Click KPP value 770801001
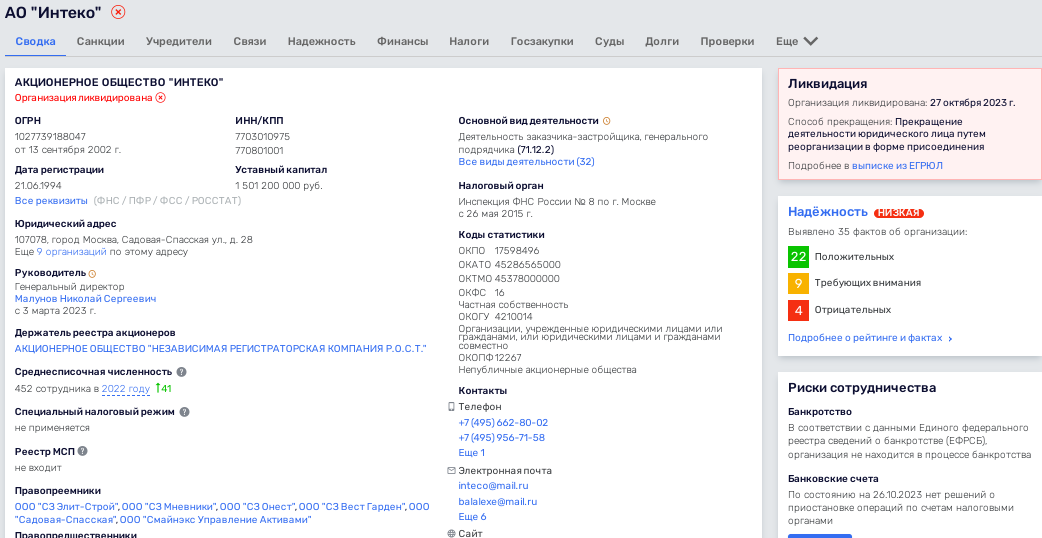1042x538 pixels. (x=259, y=151)
